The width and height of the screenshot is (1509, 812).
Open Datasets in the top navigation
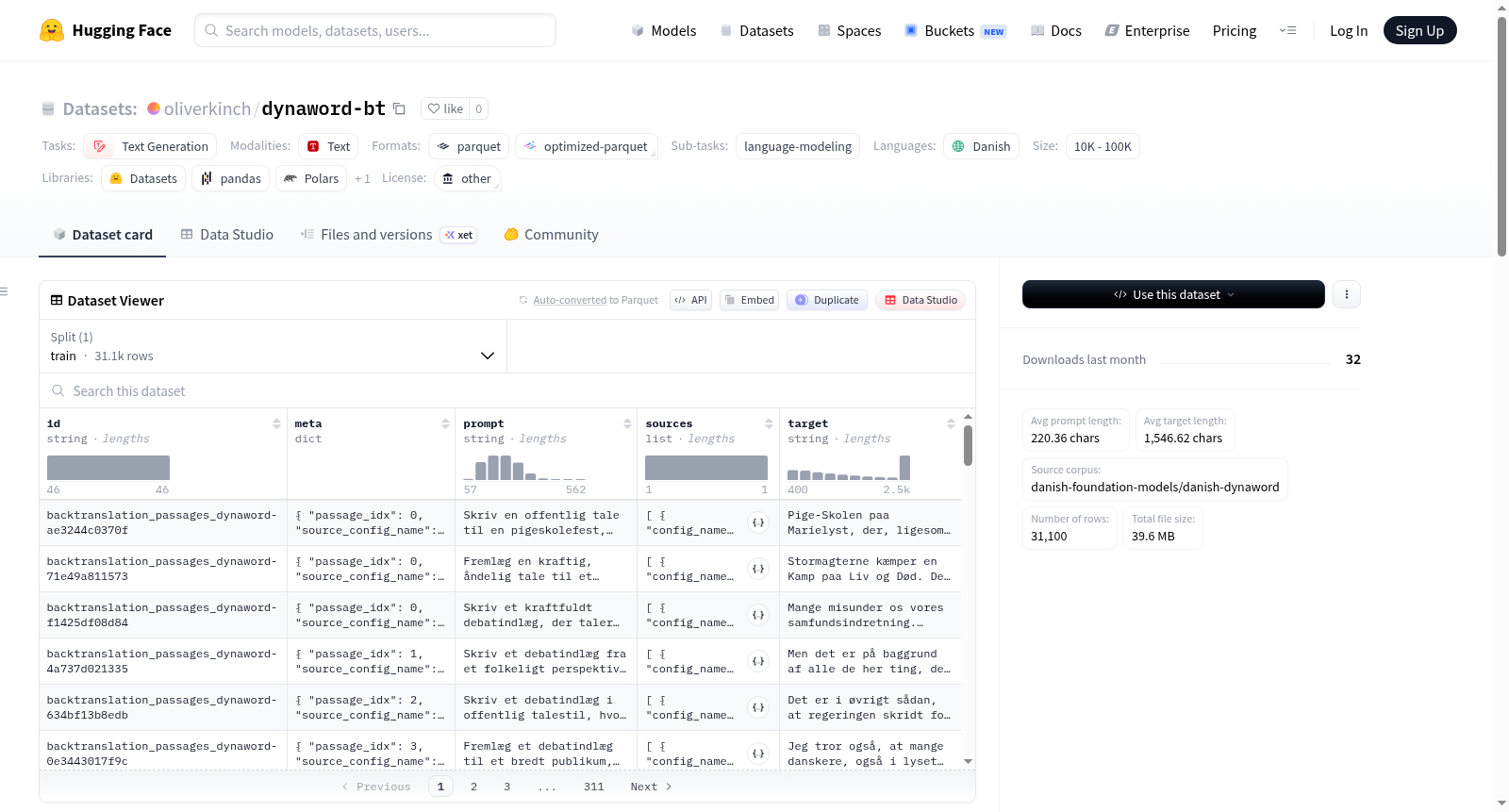click(x=757, y=30)
